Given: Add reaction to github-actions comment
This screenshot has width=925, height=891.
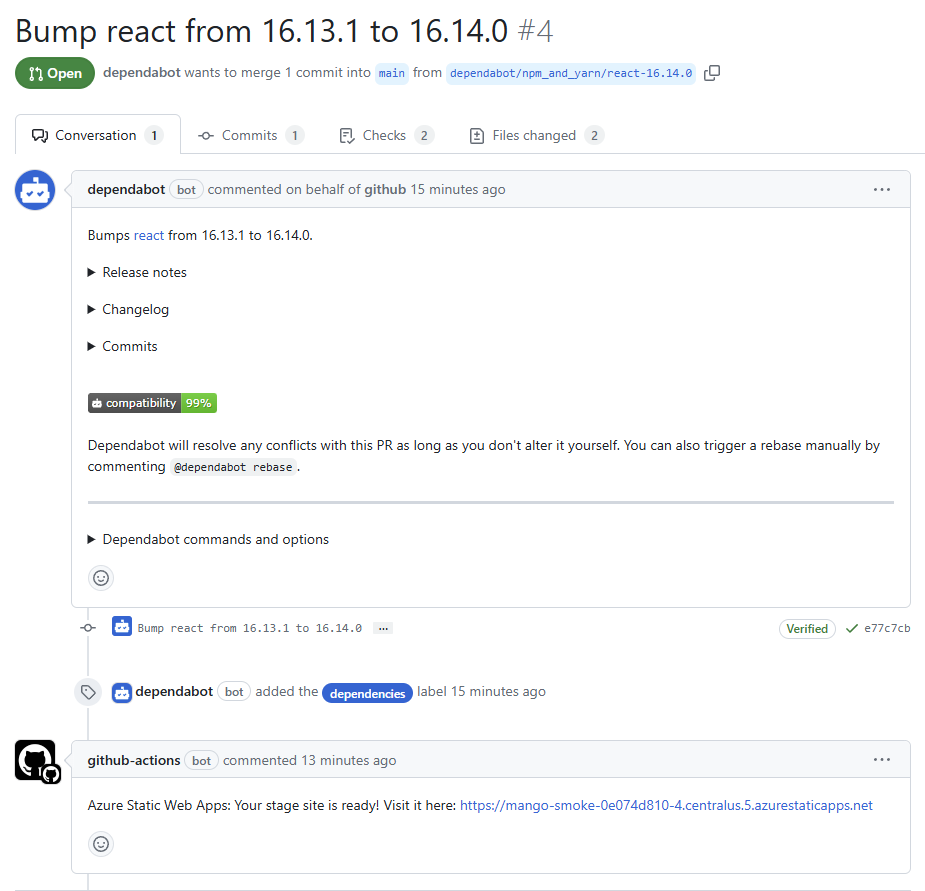Looking at the screenshot, I should click(x=101, y=844).
